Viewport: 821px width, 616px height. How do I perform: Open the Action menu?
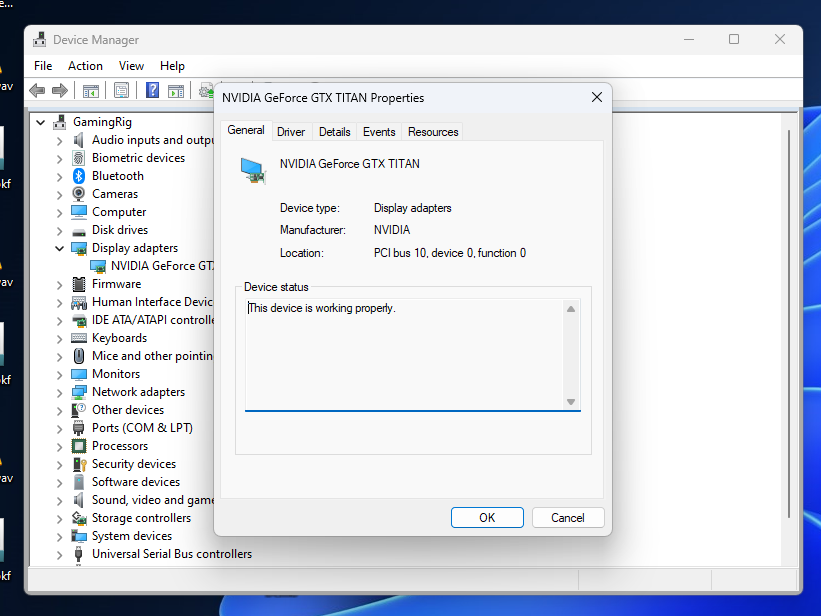[85, 66]
